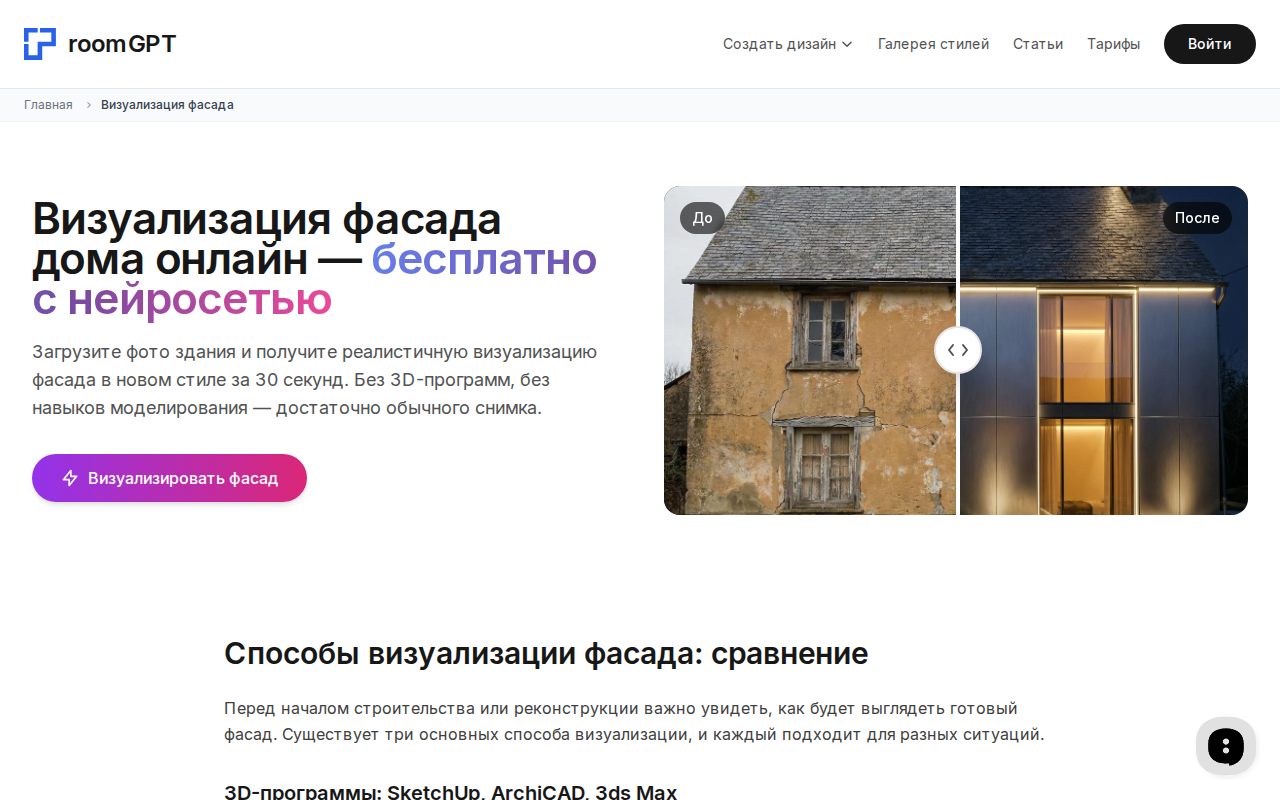This screenshot has width=1280, height=800.
Task: Open the Галерея стилей menu item
Action: (933, 44)
